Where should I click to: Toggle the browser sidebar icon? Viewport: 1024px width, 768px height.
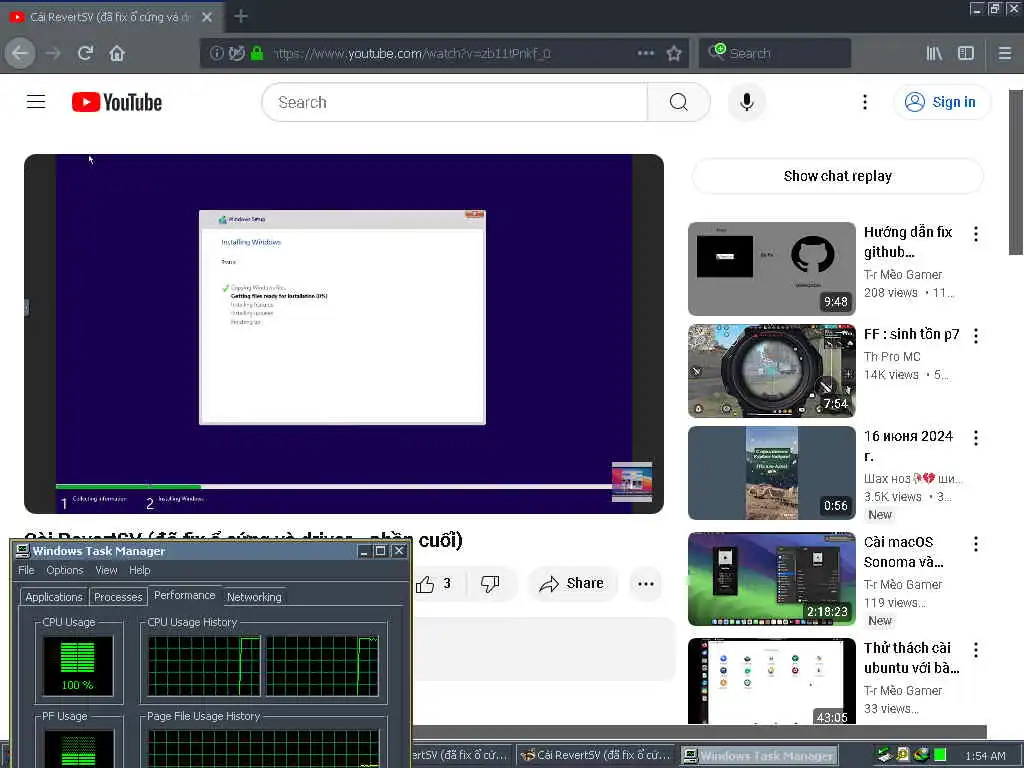tap(966, 54)
